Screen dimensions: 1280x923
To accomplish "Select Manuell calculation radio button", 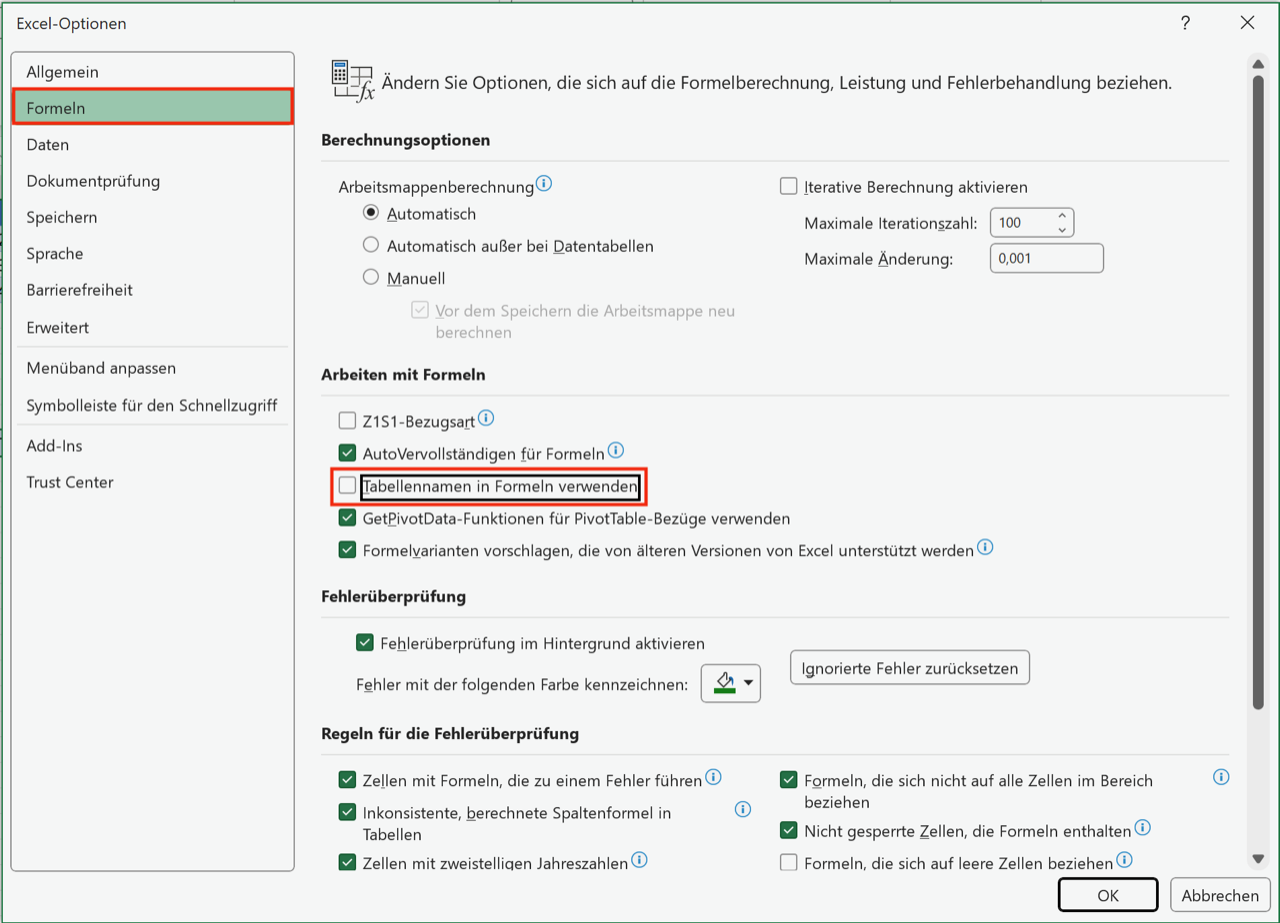I will coord(371,278).
